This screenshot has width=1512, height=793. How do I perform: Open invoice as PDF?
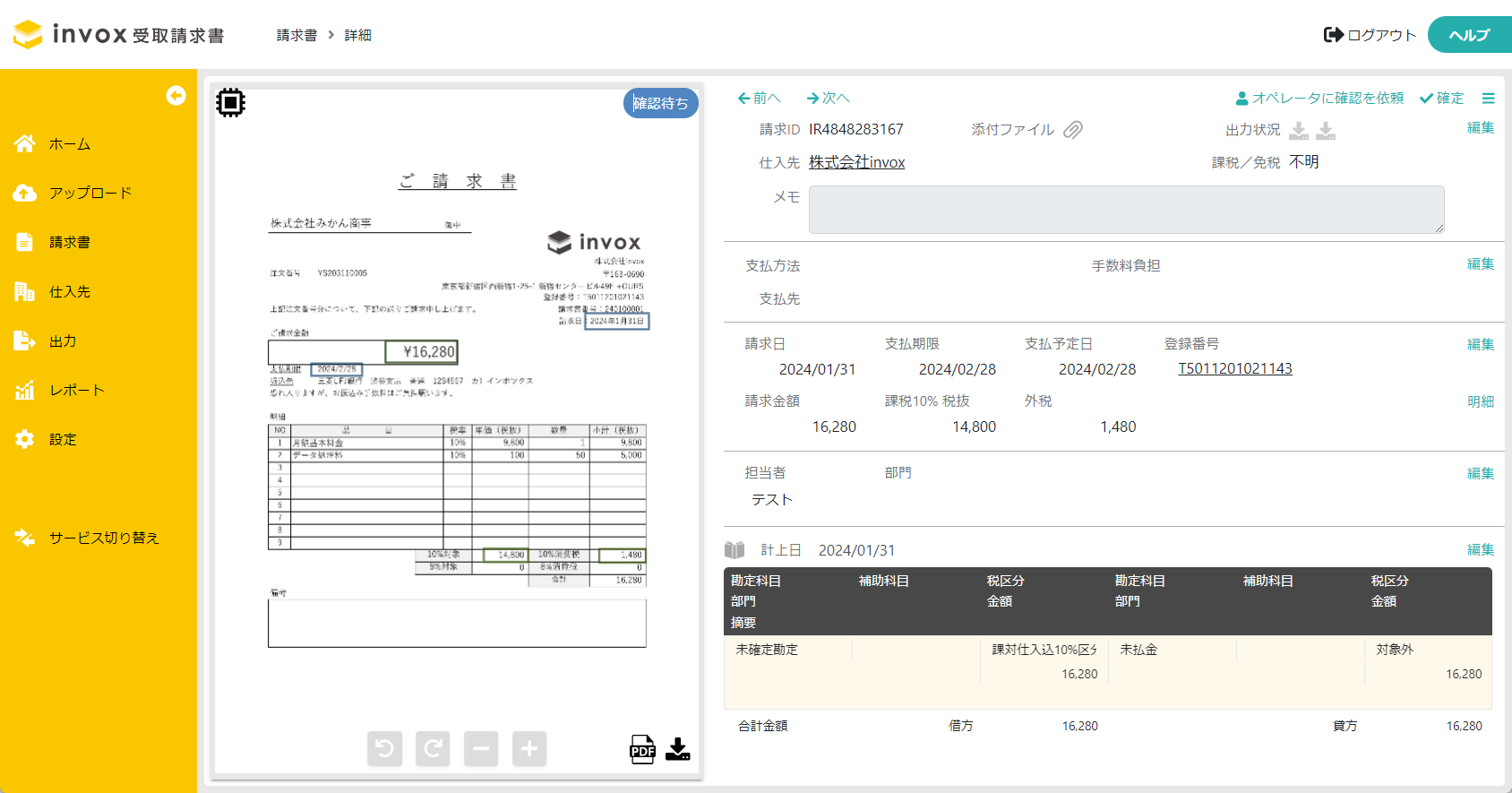click(x=642, y=749)
